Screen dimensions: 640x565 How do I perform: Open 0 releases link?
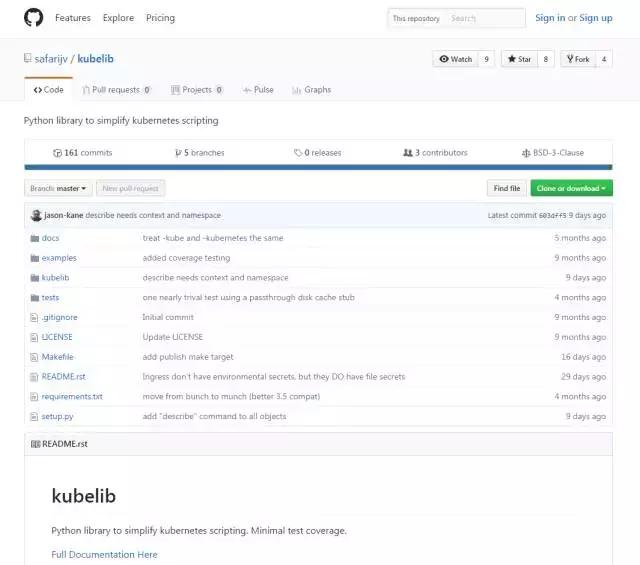point(318,153)
